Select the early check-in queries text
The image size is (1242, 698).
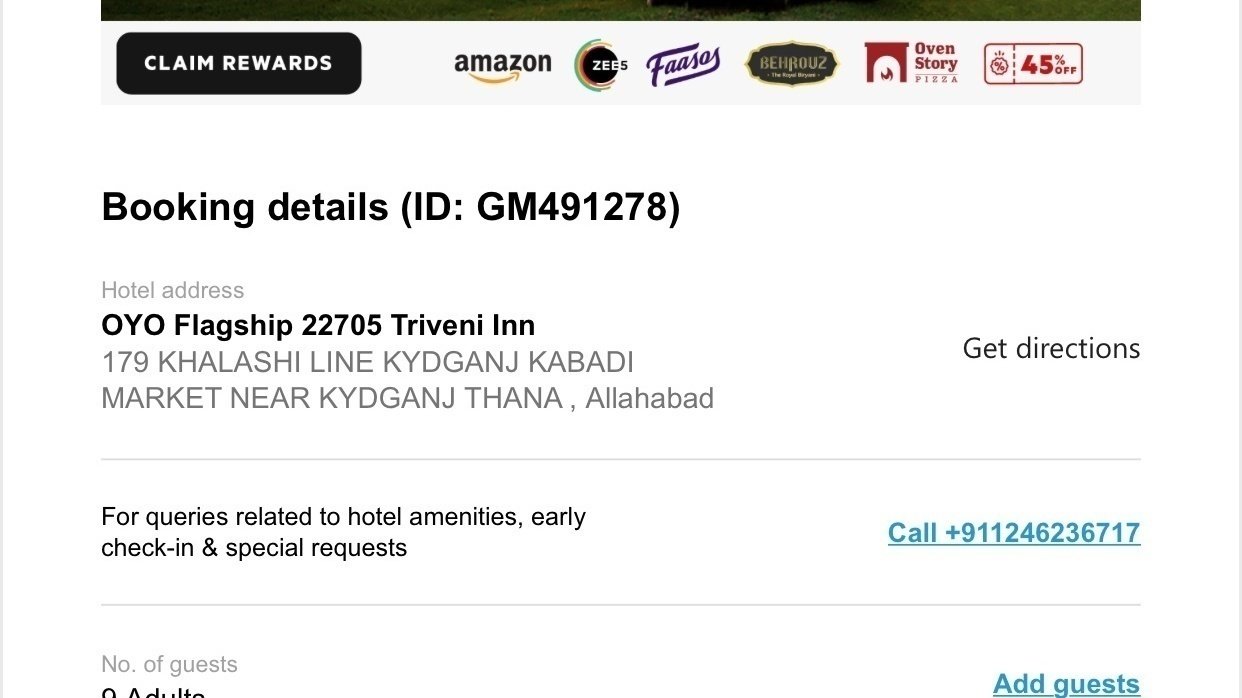(343, 533)
